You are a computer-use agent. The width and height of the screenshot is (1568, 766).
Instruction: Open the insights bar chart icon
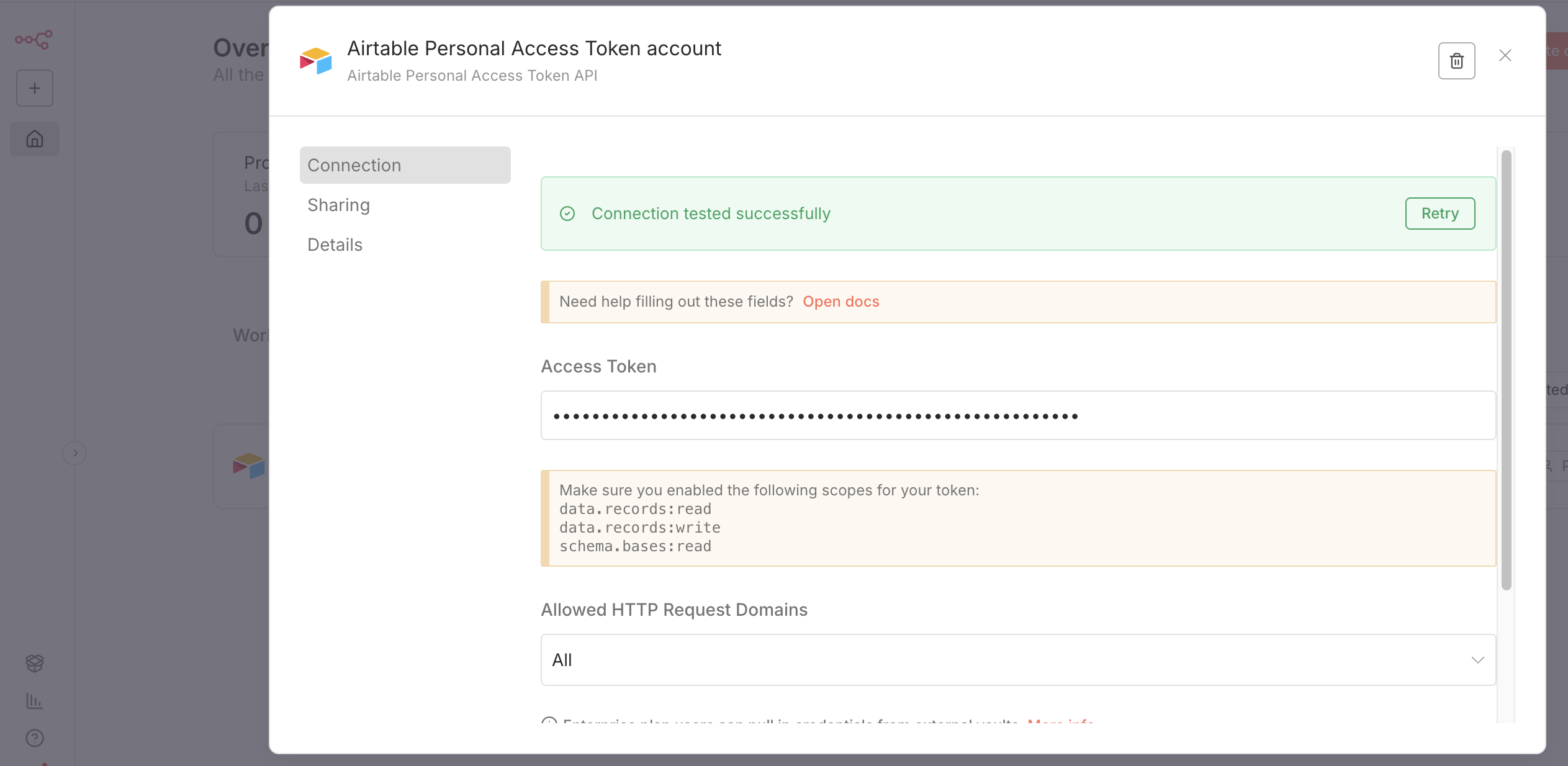(35, 701)
